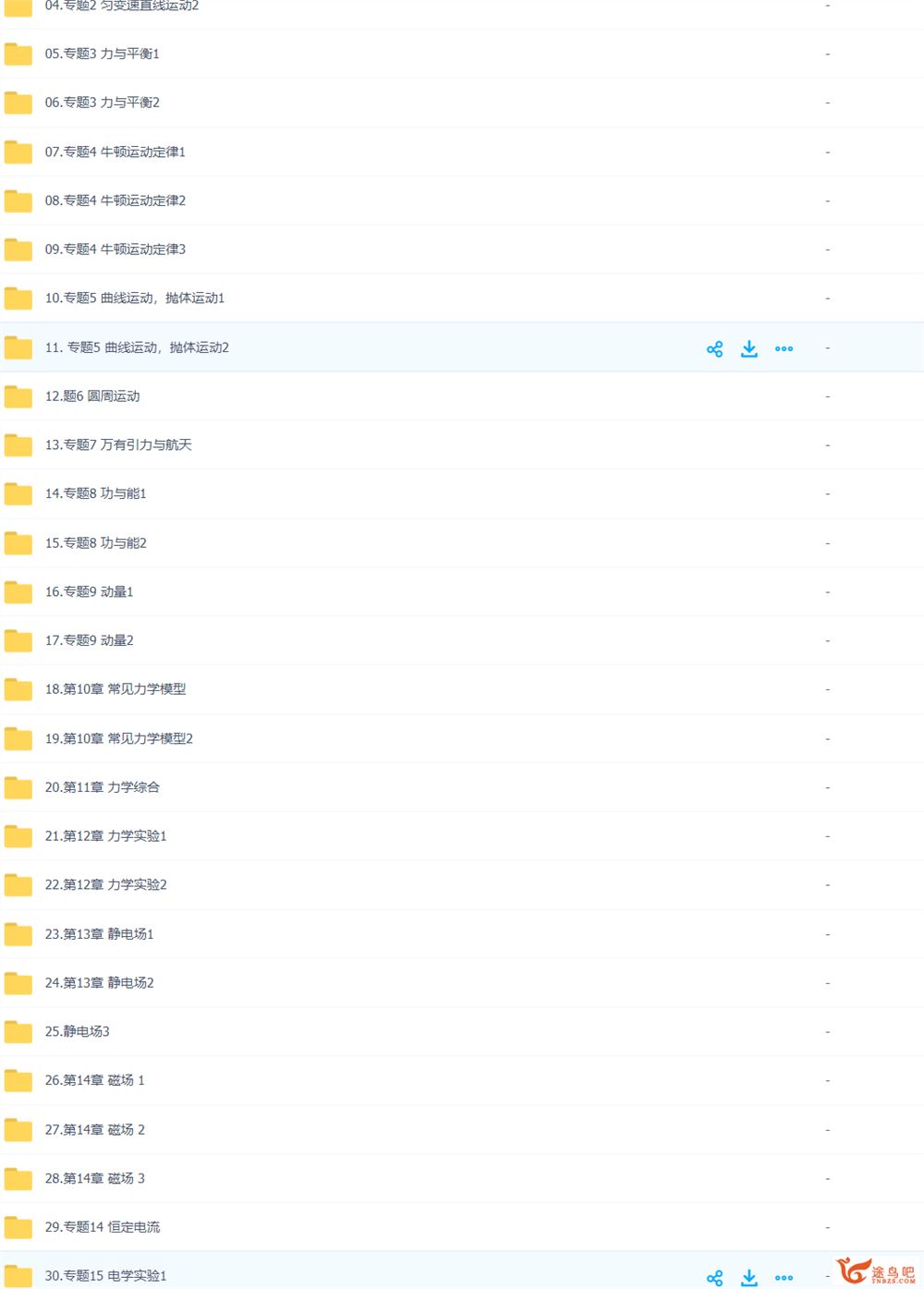Open folder name 09.专题4 牛顿运动定律3
The height and width of the screenshot is (1289, 924).
coord(115,249)
